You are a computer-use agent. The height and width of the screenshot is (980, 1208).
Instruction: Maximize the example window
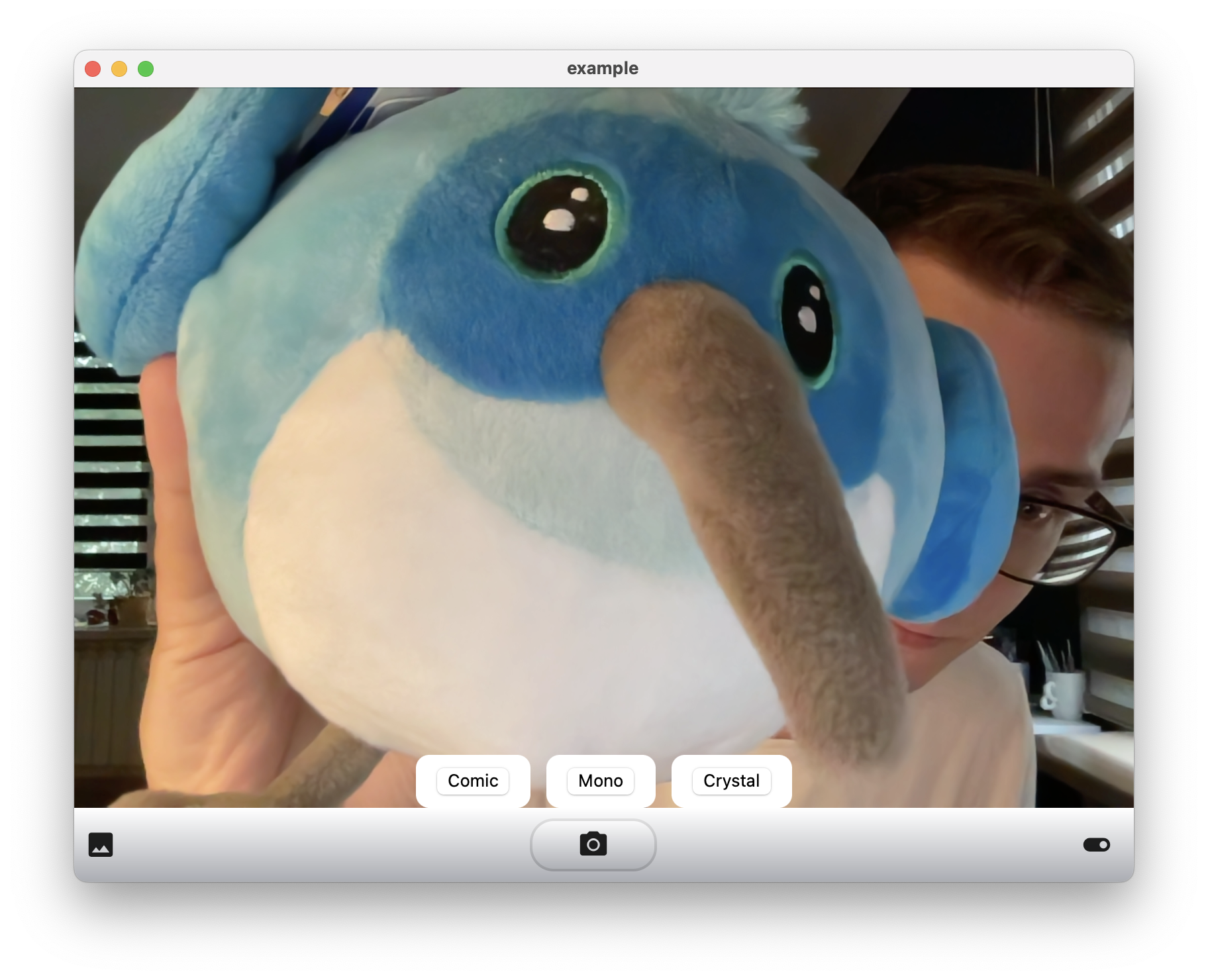pyautogui.click(x=146, y=69)
